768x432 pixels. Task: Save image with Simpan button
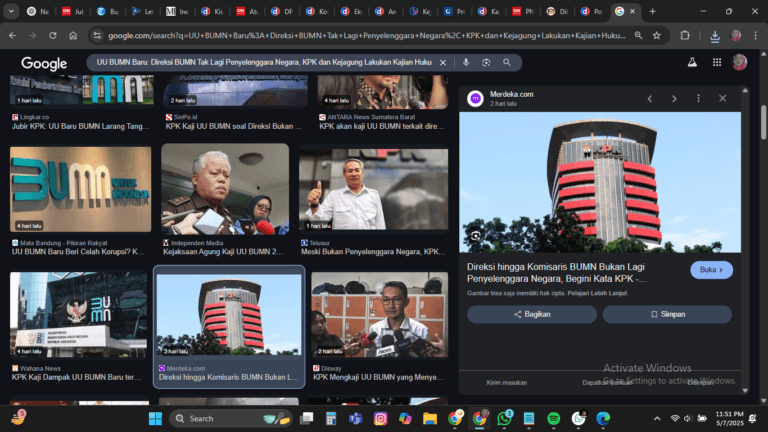click(668, 314)
